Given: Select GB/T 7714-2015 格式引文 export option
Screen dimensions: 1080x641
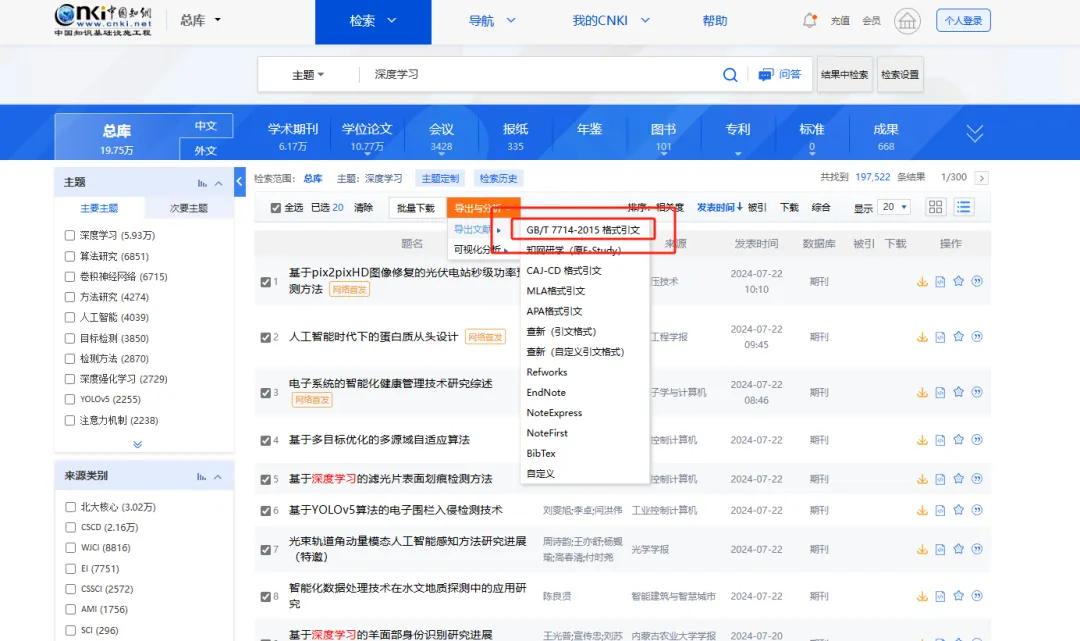Looking at the screenshot, I should pos(583,230).
